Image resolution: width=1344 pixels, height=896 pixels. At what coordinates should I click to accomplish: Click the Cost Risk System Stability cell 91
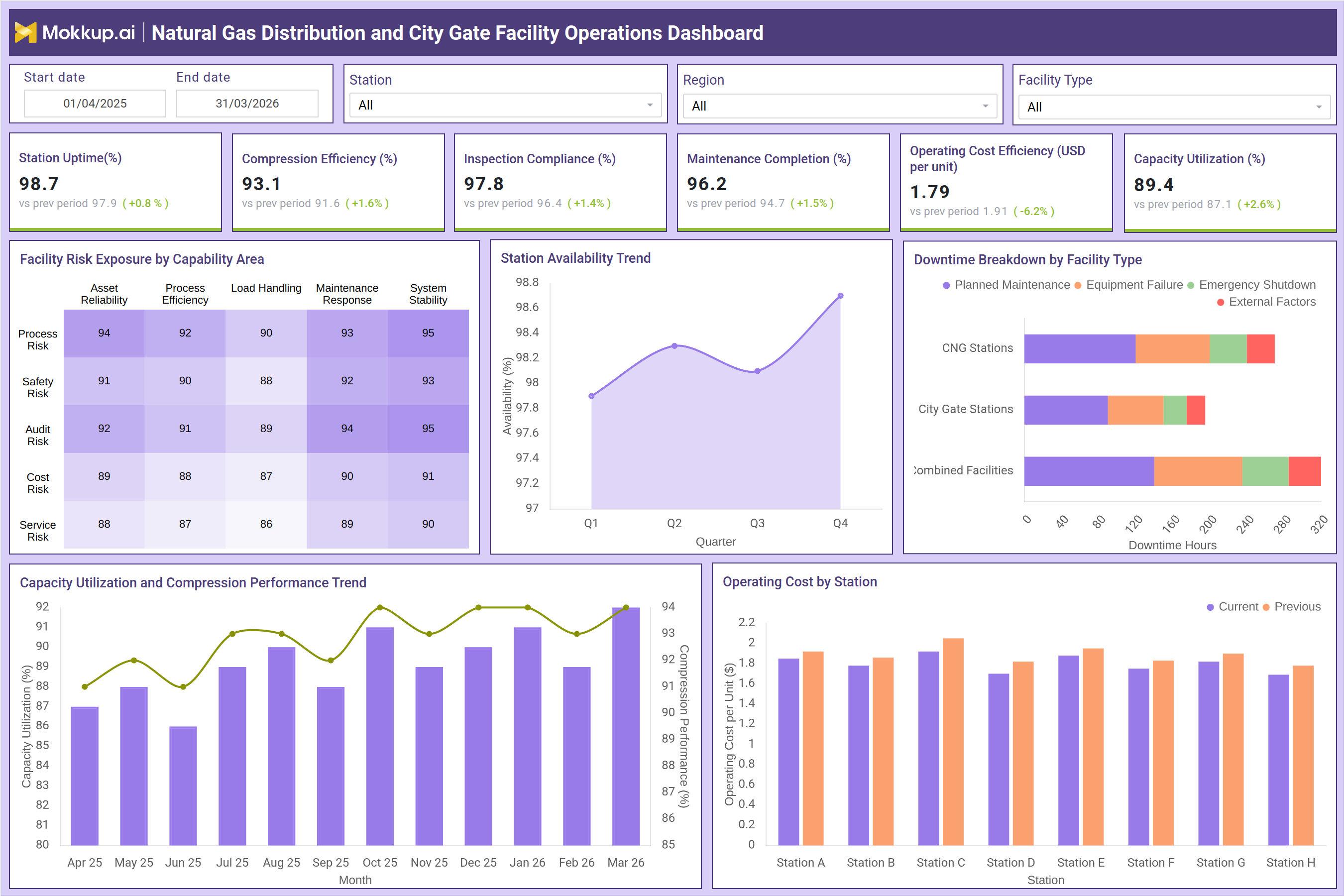[x=429, y=476]
